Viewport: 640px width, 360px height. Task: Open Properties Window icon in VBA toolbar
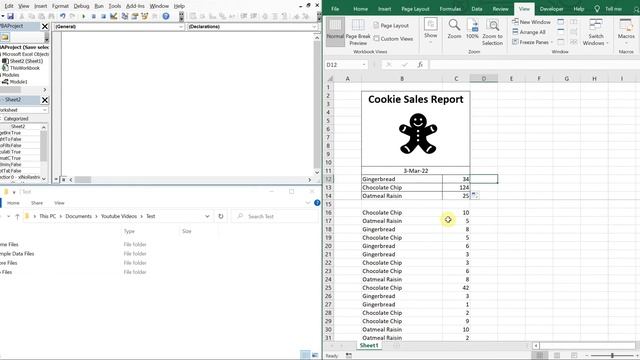click(134, 16)
